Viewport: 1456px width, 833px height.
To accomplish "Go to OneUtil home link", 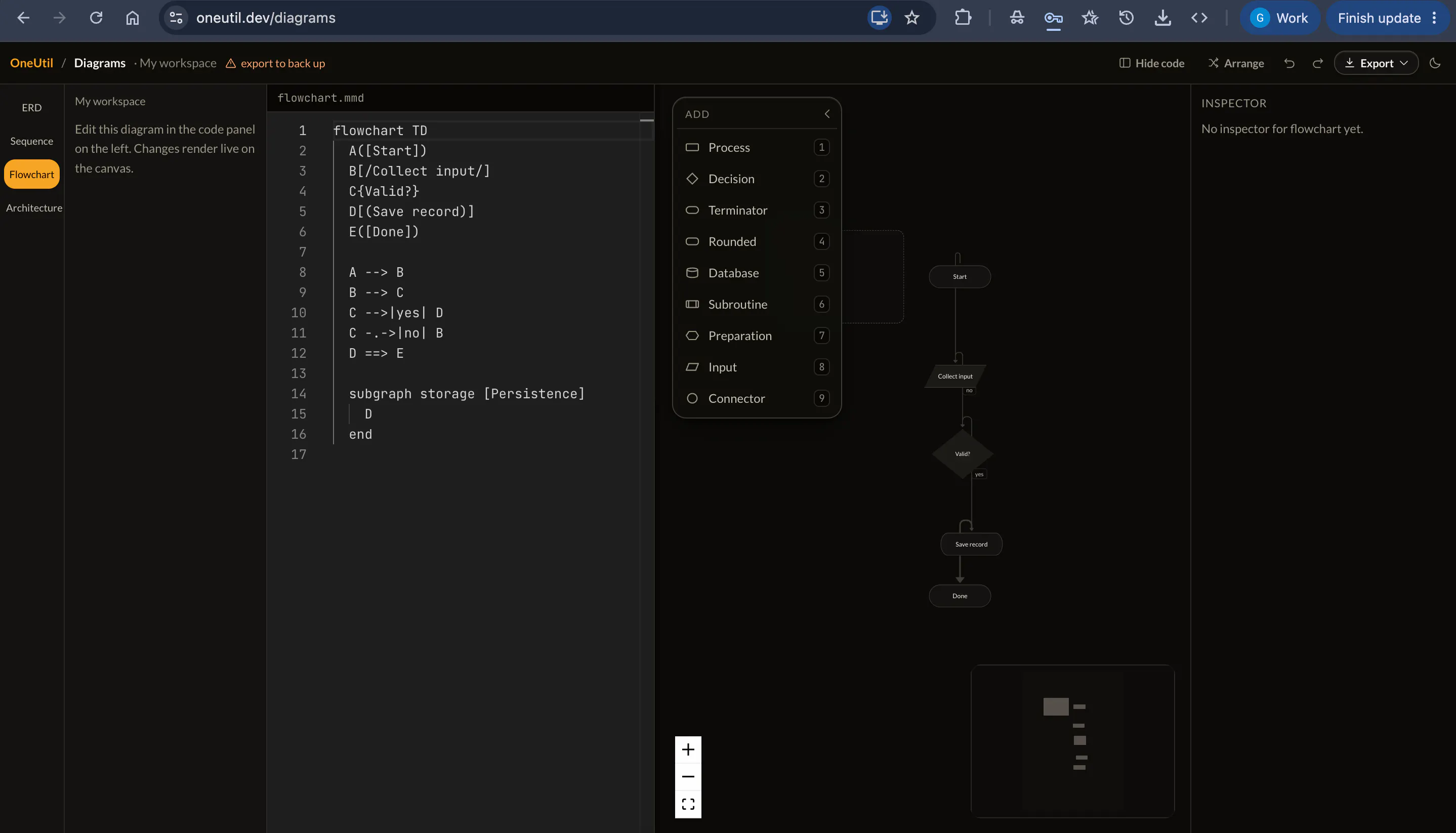I will coord(31,63).
